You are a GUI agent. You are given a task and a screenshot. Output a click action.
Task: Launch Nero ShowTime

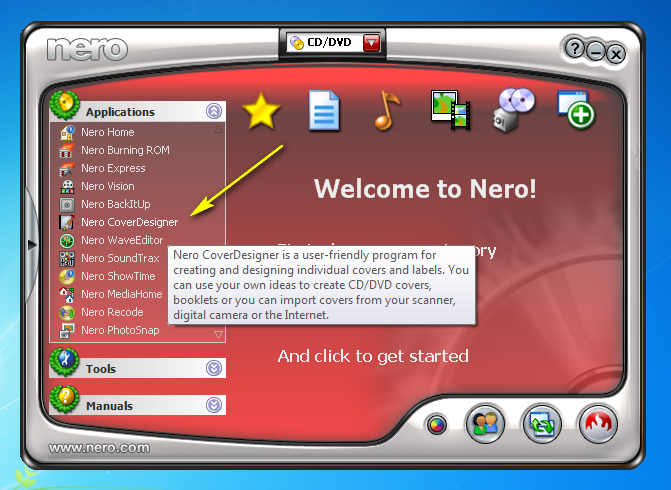119,276
